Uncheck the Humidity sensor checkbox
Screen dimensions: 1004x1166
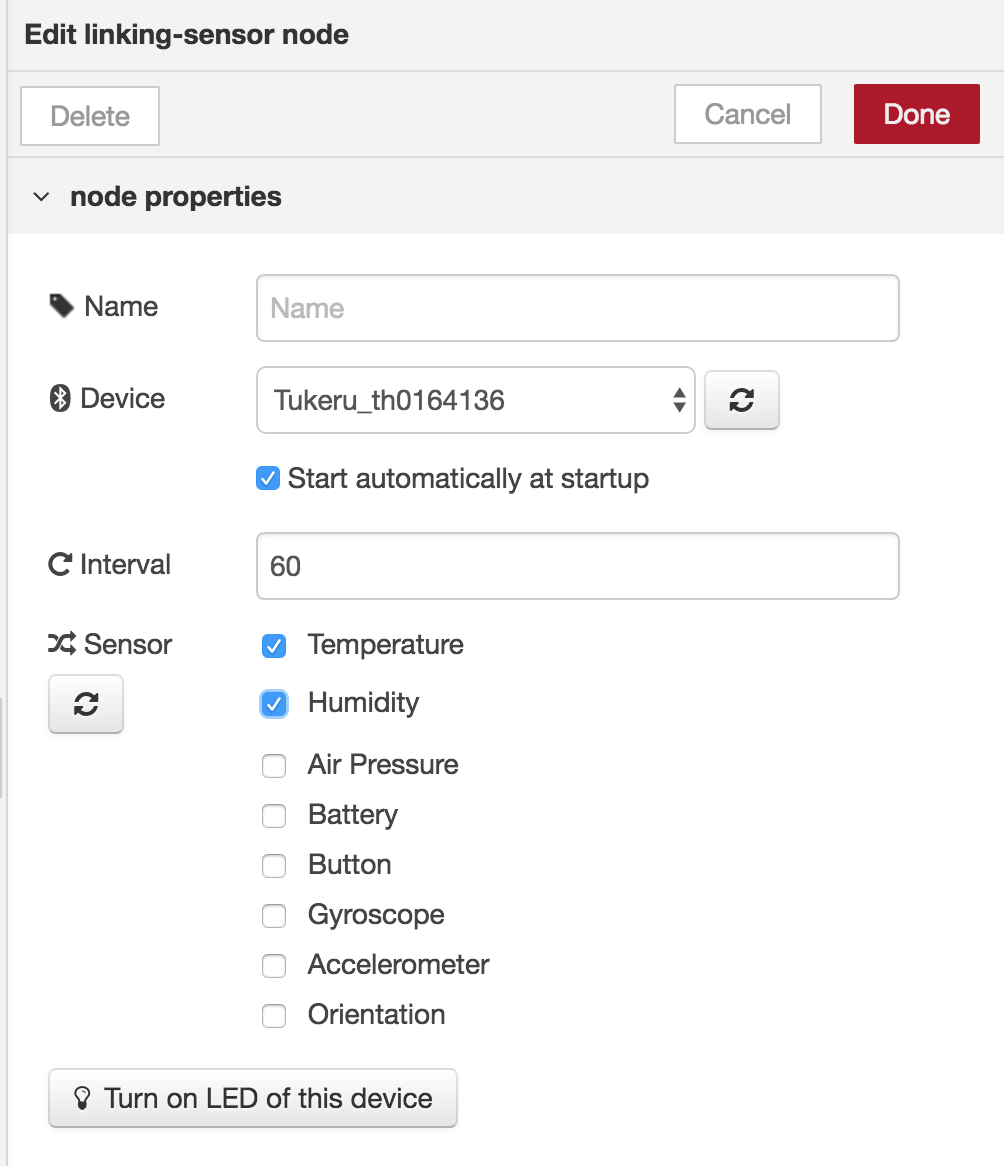(274, 703)
